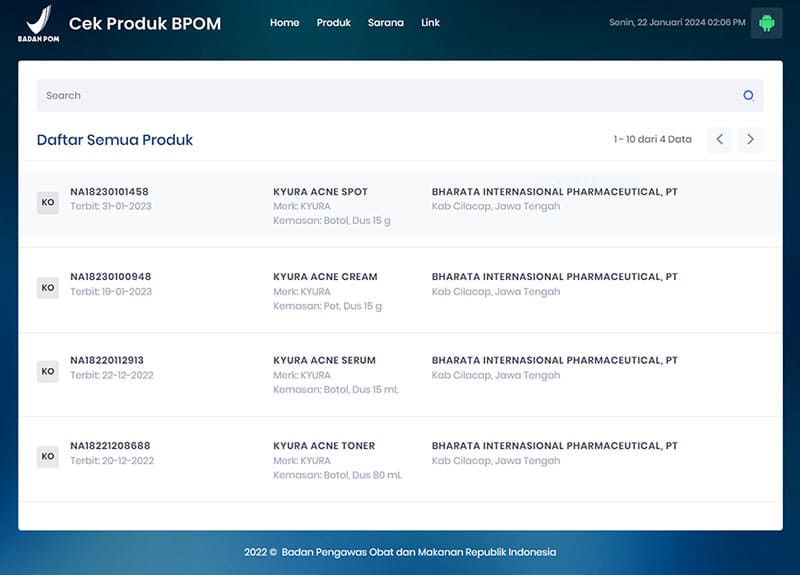Click Merk: KYURA in Acne Serum row
Screen dimensions: 800x575
click(x=302, y=375)
